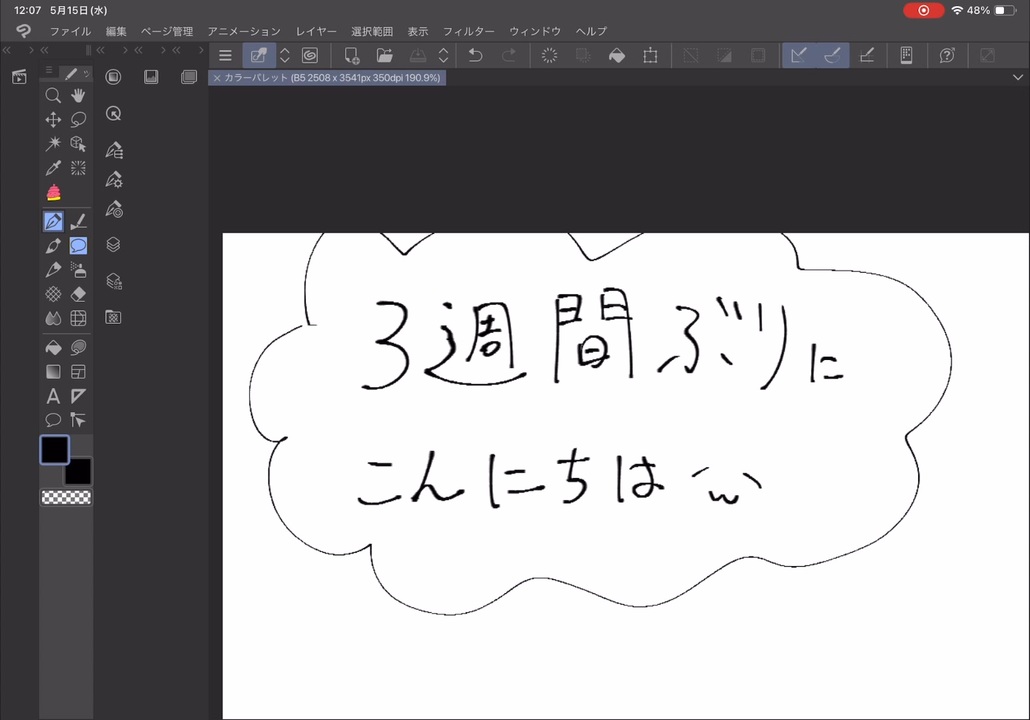Toggle snap to grid

click(x=866, y=56)
